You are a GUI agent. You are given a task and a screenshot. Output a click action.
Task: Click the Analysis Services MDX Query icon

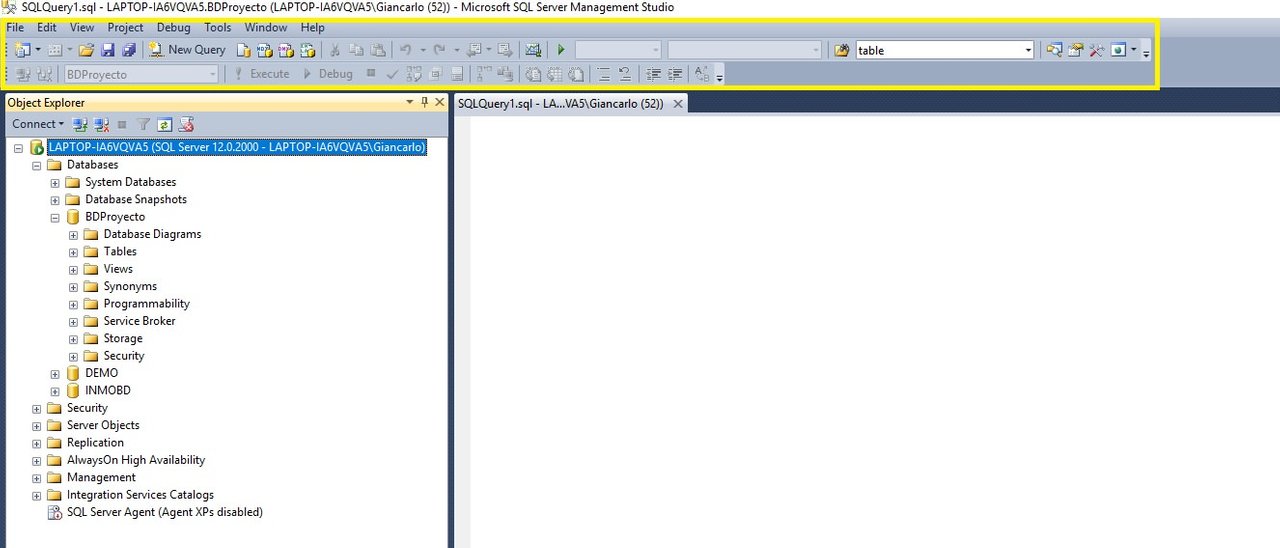[x=264, y=50]
